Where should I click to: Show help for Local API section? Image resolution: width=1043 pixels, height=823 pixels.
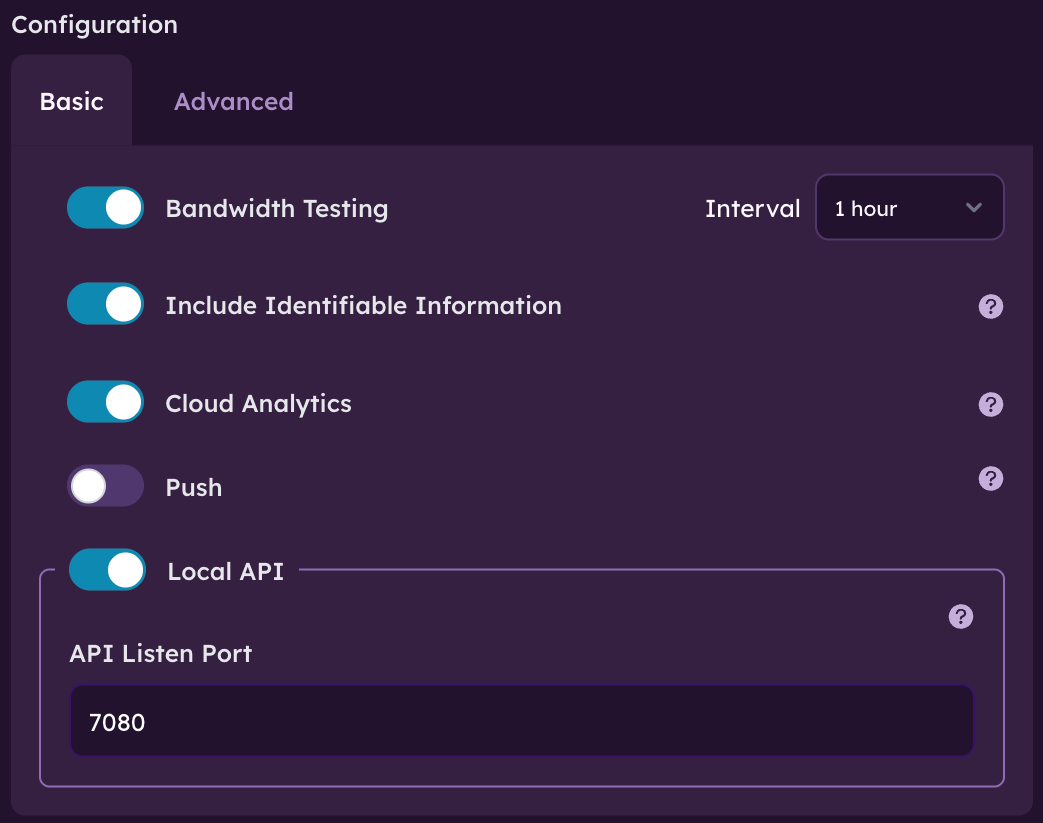pyautogui.click(x=960, y=617)
